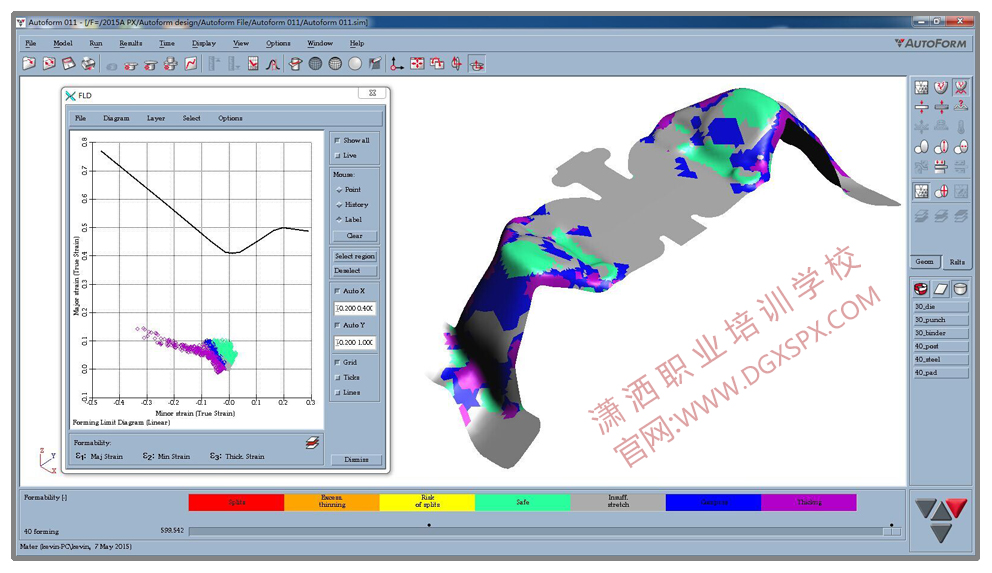Viewport: 992px width, 573px height.
Task: Click the red Splits color legend swatch
Action: click(x=236, y=502)
